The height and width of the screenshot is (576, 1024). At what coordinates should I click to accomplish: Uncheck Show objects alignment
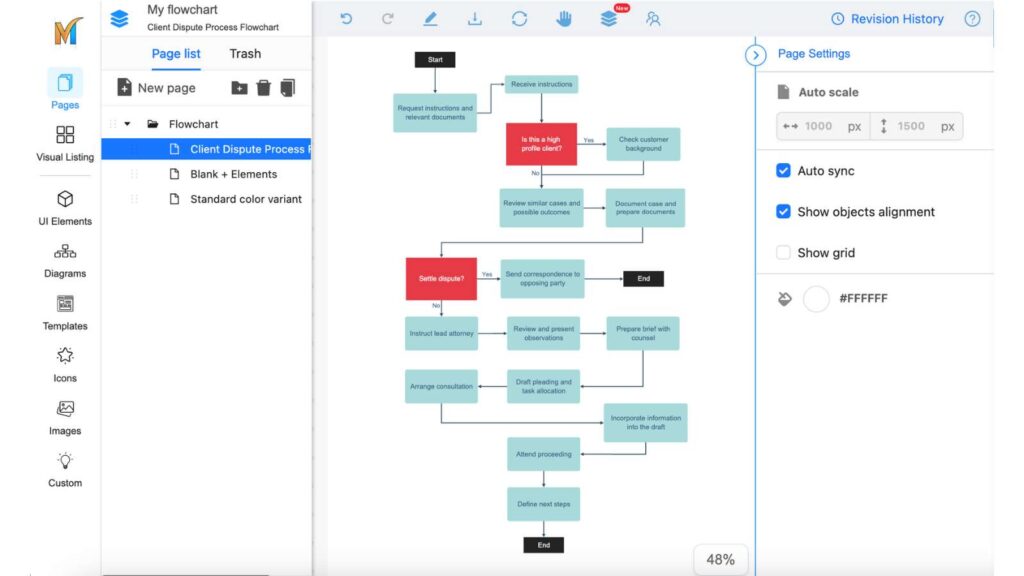point(783,211)
